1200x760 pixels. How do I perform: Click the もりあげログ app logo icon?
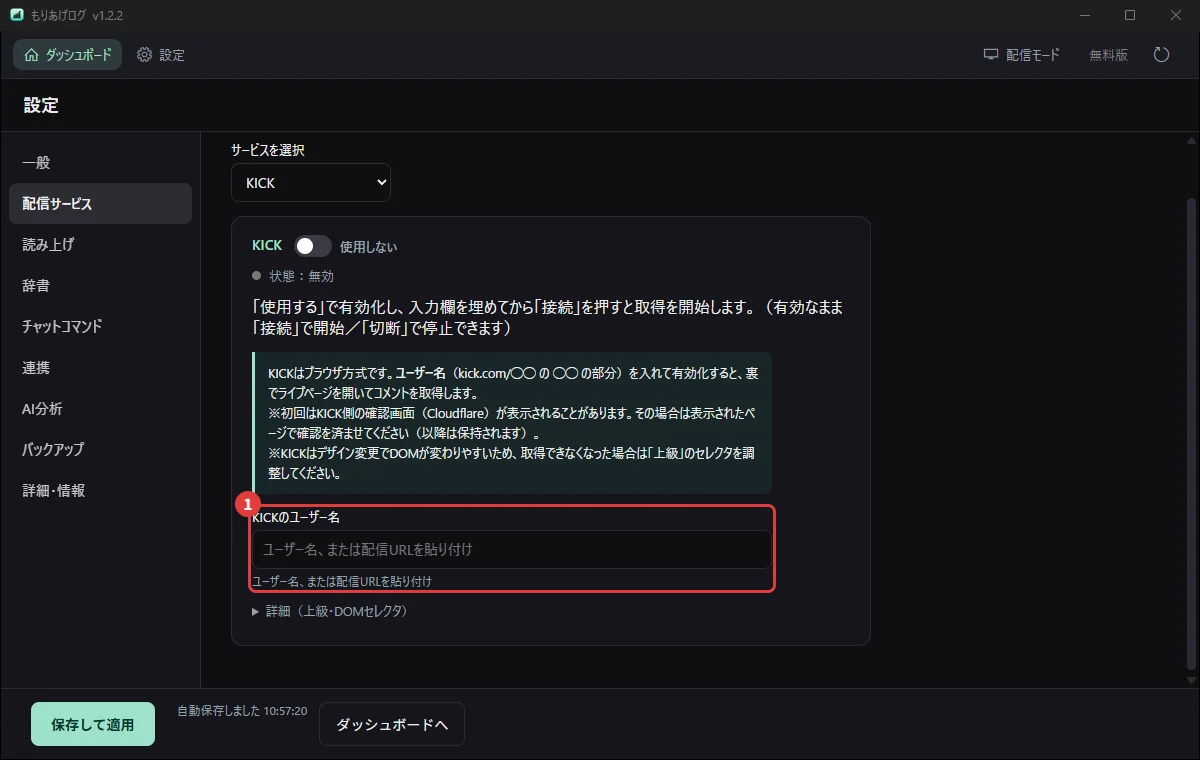click(x=16, y=15)
